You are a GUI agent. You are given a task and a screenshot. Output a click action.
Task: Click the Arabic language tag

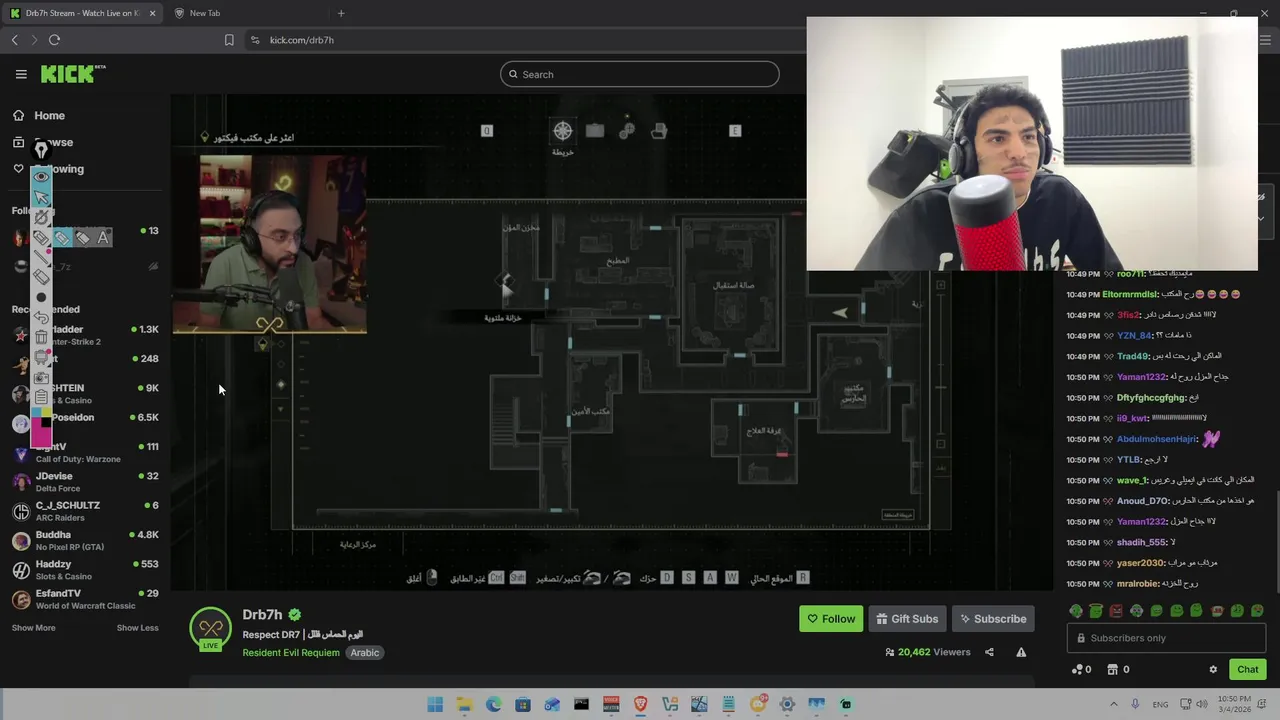pos(364,653)
